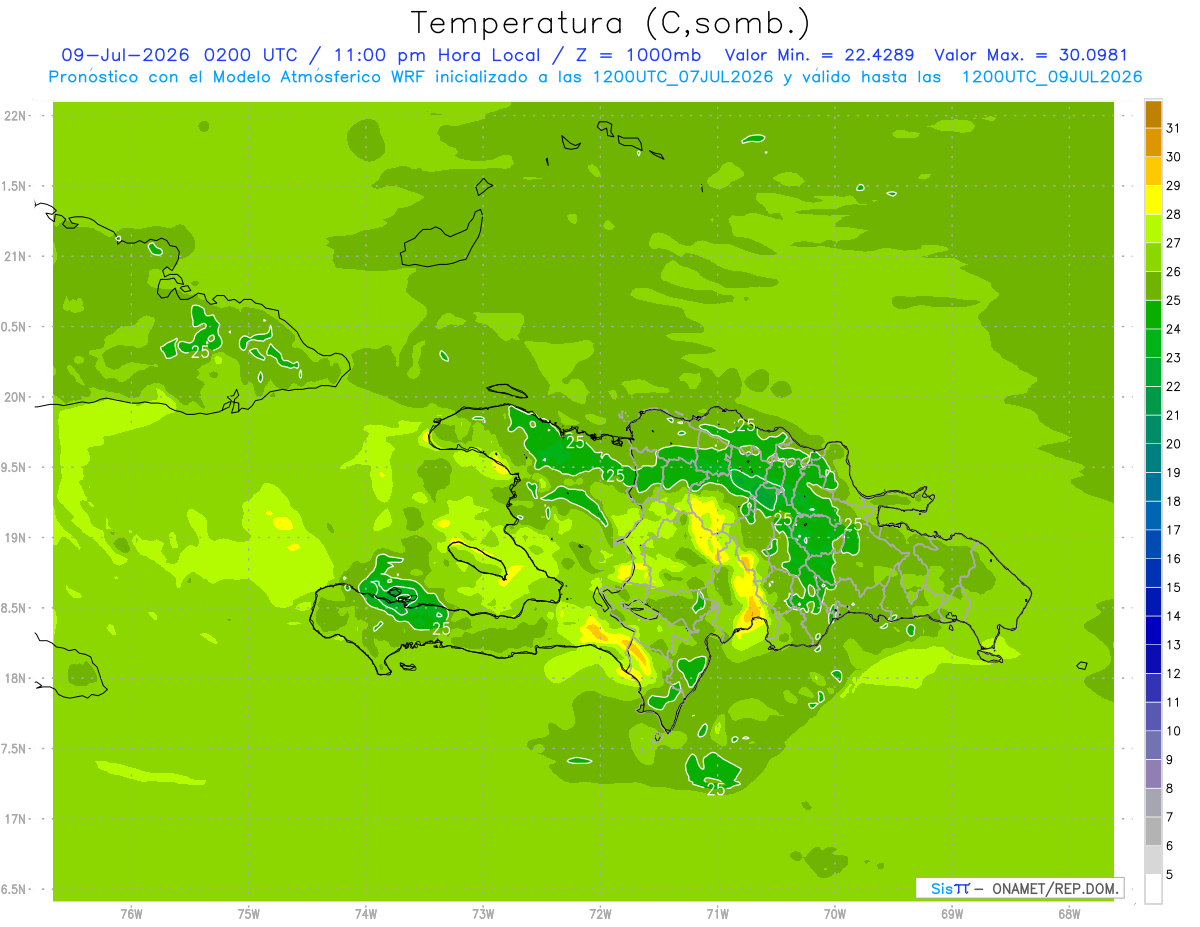Click the 'Valor Min. = 22.4289' value
The height and width of the screenshot is (927, 1200).
[818, 55]
